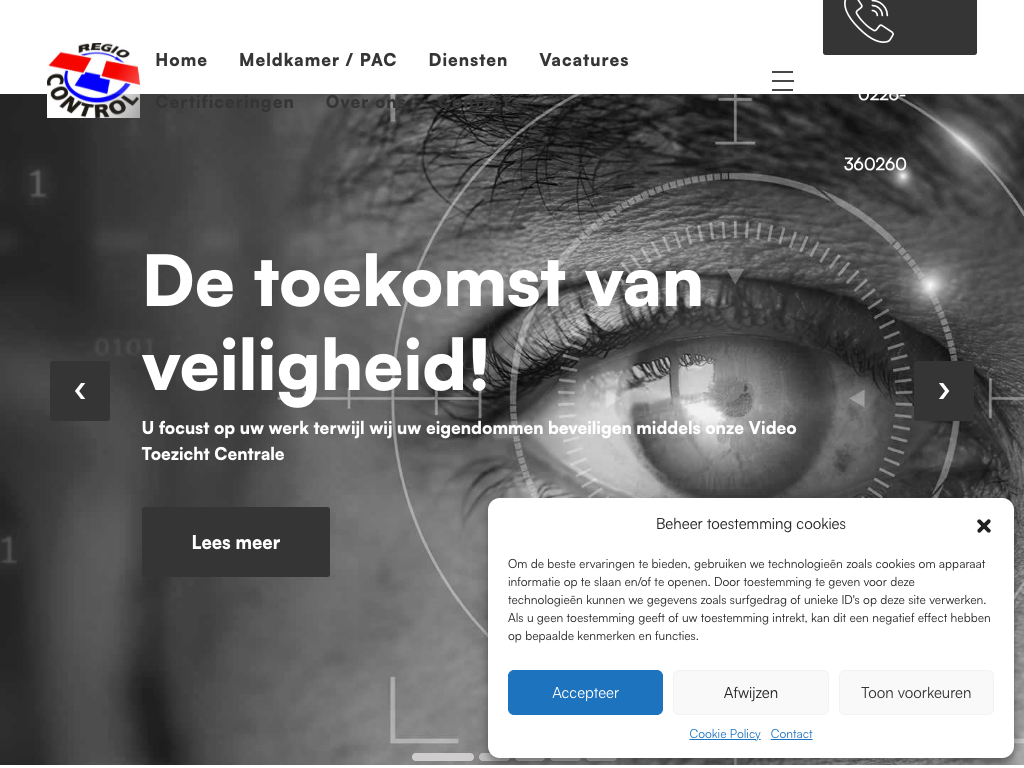Go to previous slide arrow
The image size is (1024, 768).
tap(80, 391)
